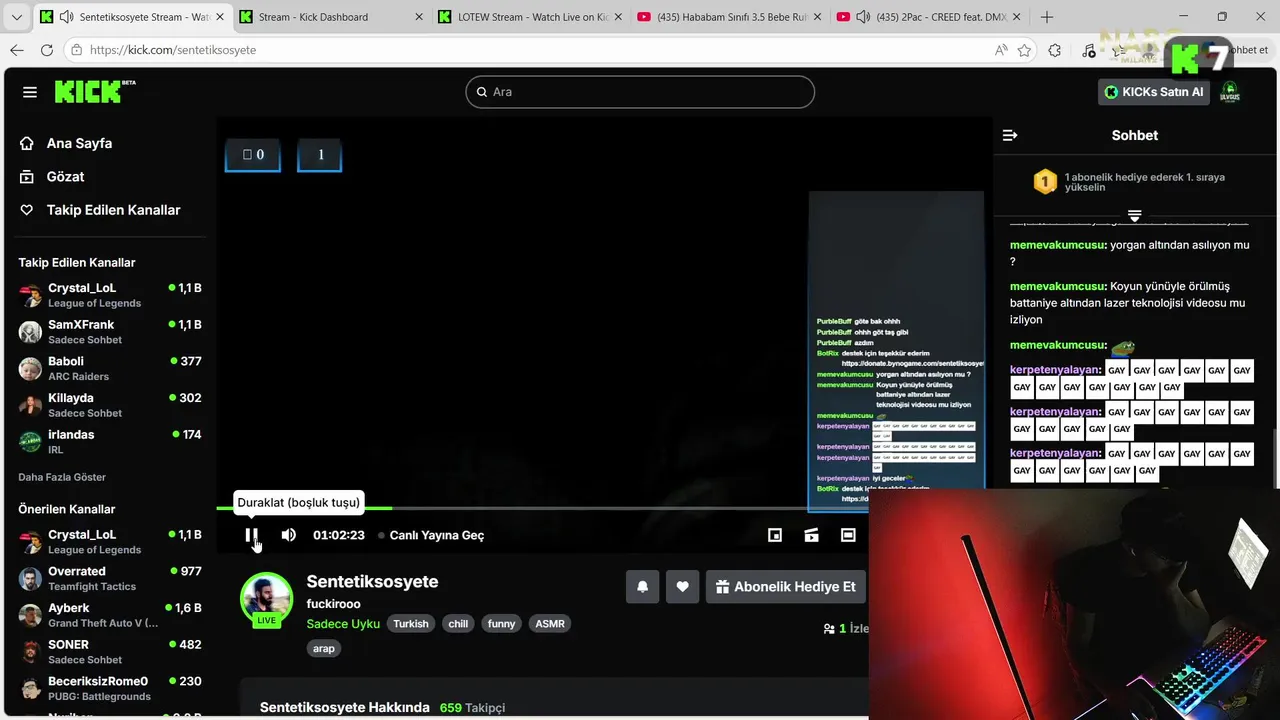Click the read aloud icon in address bar
The height and width of the screenshot is (720, 1280).
tap(1001, 50)
